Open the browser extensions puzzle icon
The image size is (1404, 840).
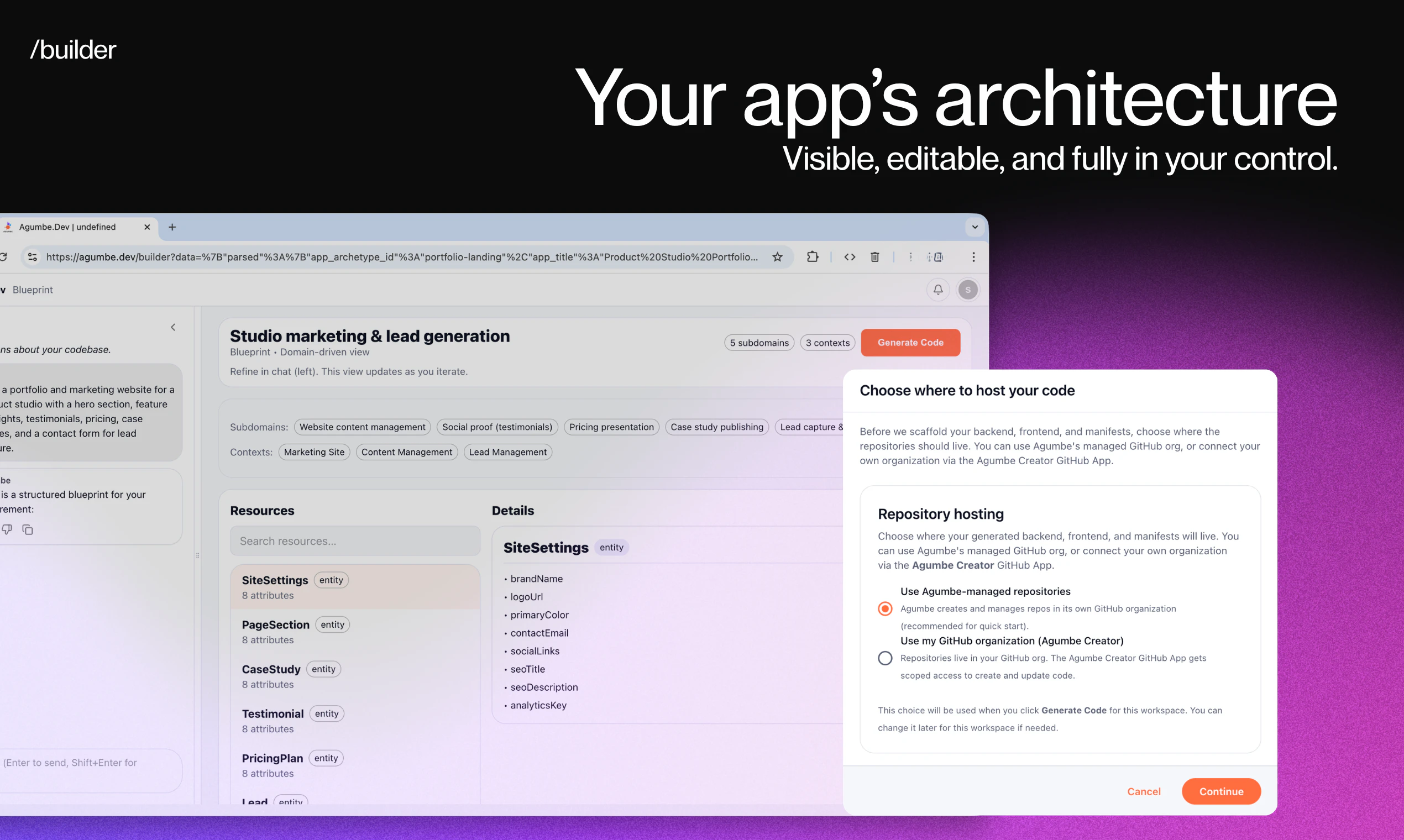coord(813,256)
